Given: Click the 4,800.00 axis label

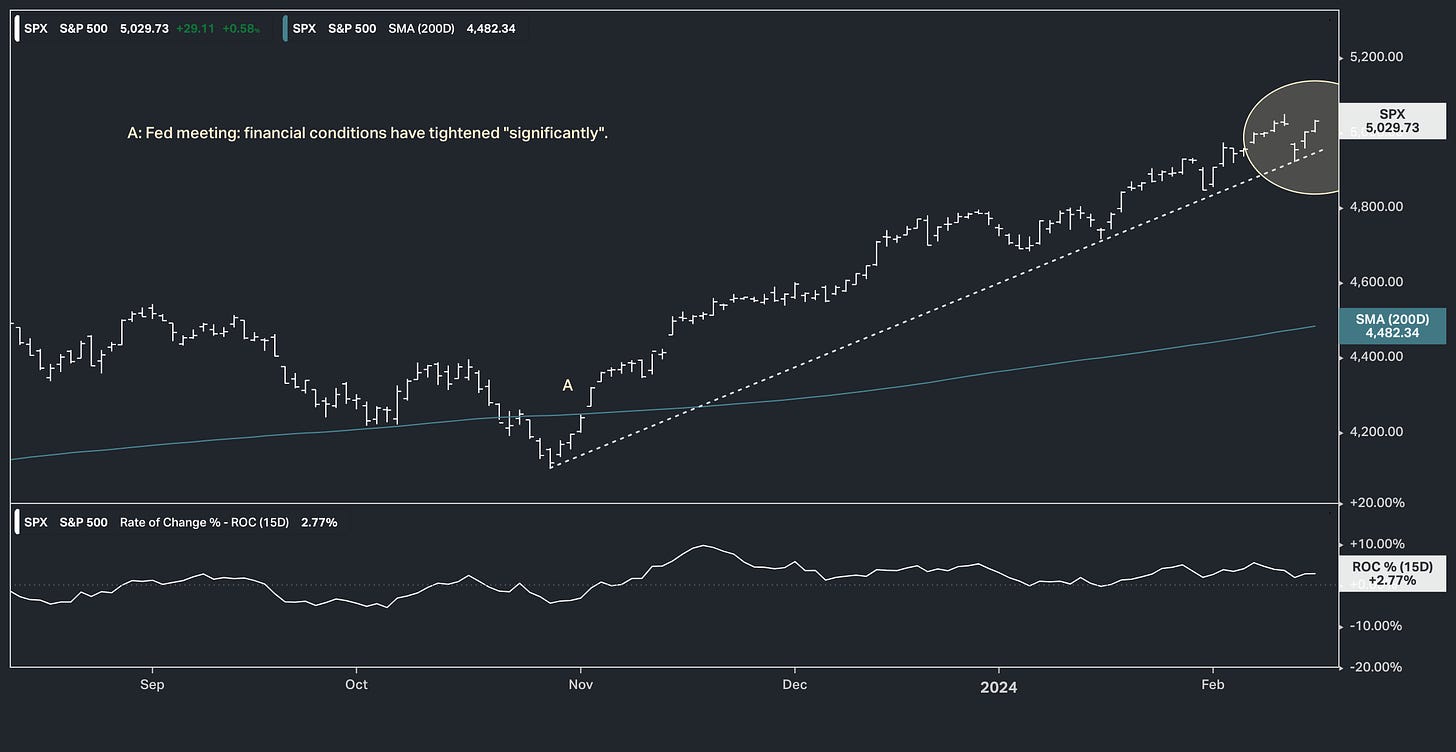Looking at the screenshot, I should (x=1376, y=207).
